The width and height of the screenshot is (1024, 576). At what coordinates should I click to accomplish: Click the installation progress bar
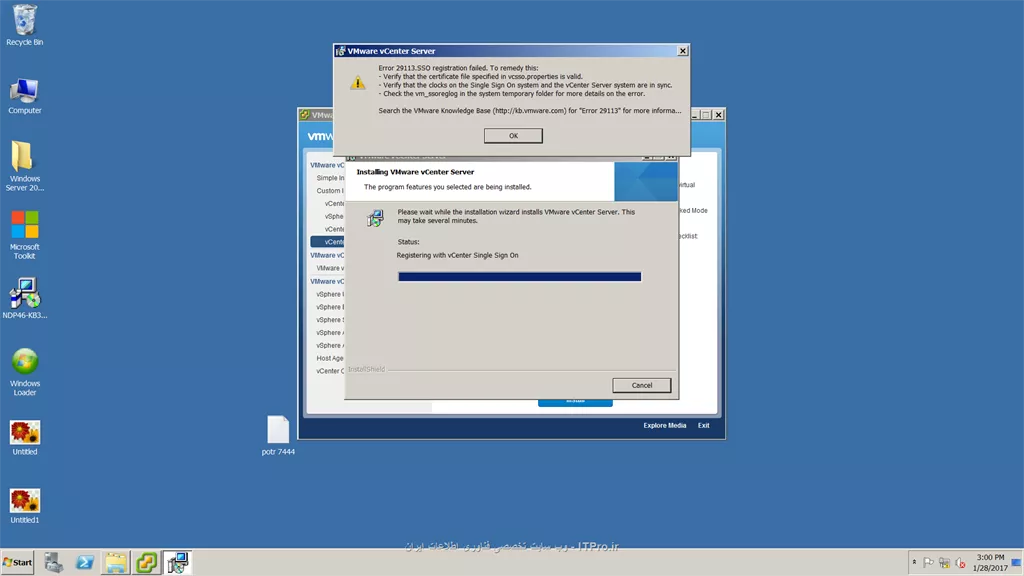[x=519, y=277]
